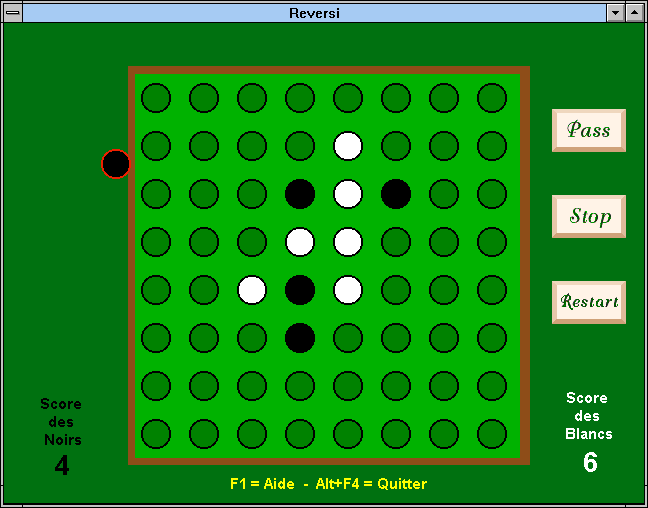The height and width of the screenshot is (508, 648).
Task: Click white piece in row three, column five
Action: coord(348,194)
